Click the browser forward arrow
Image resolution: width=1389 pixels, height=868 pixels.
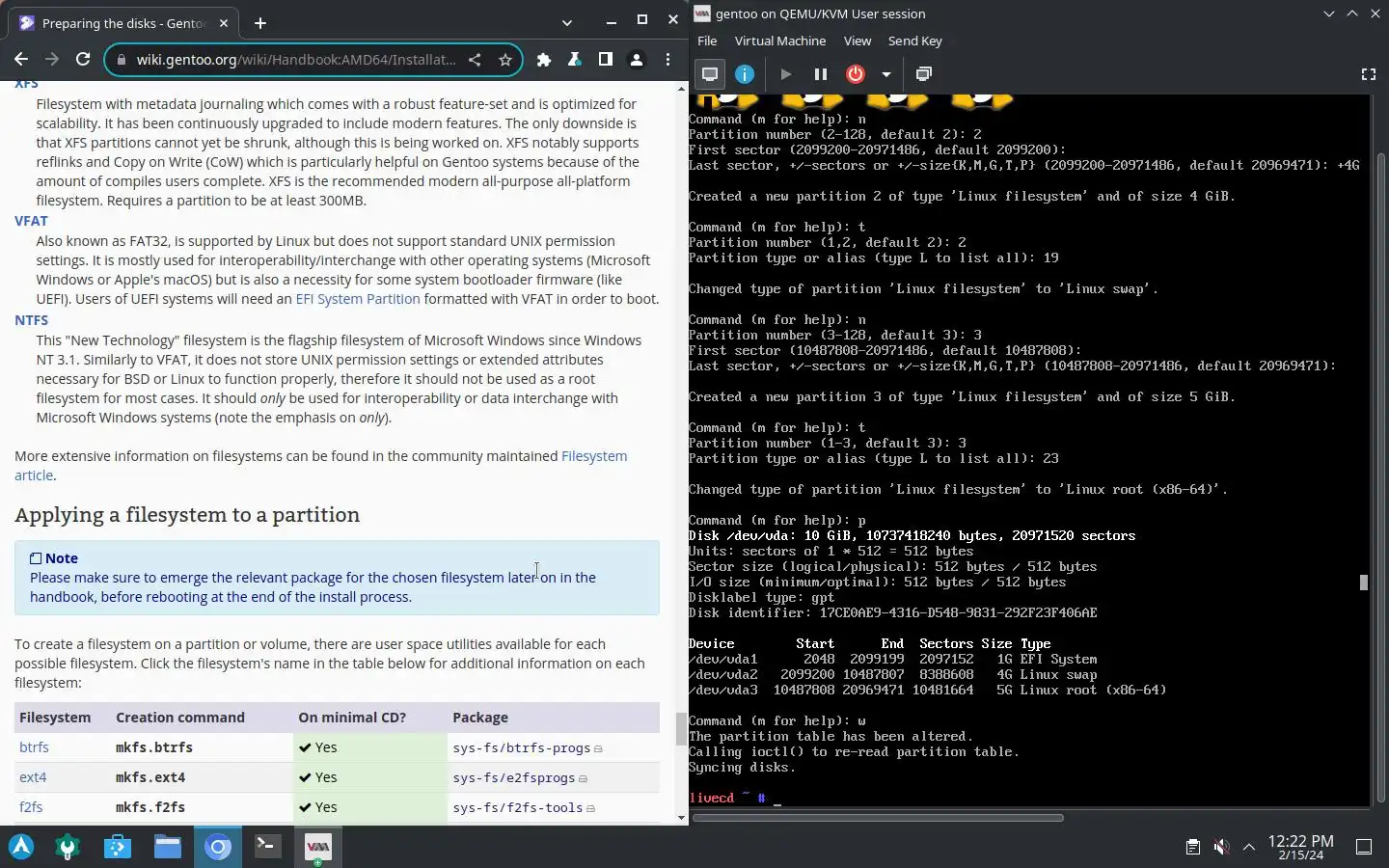point(52,60)
